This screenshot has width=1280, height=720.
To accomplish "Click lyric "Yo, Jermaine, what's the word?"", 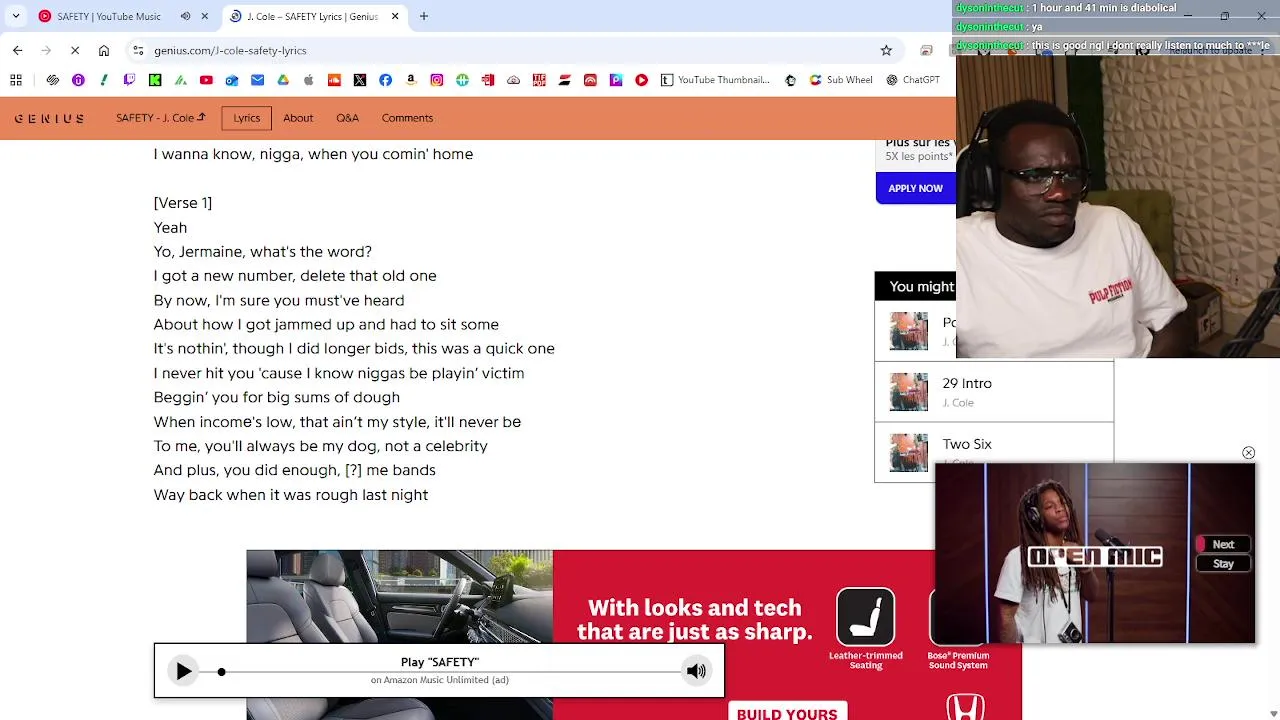I will [263, 252].
